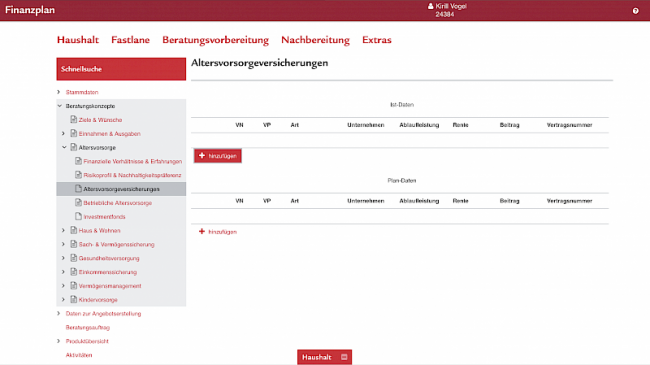Image resolution: width=650 pixels, height=365 pixels.
Task: Click the Unternehmen column header in Ist-Daten
Action: [366, 125]
